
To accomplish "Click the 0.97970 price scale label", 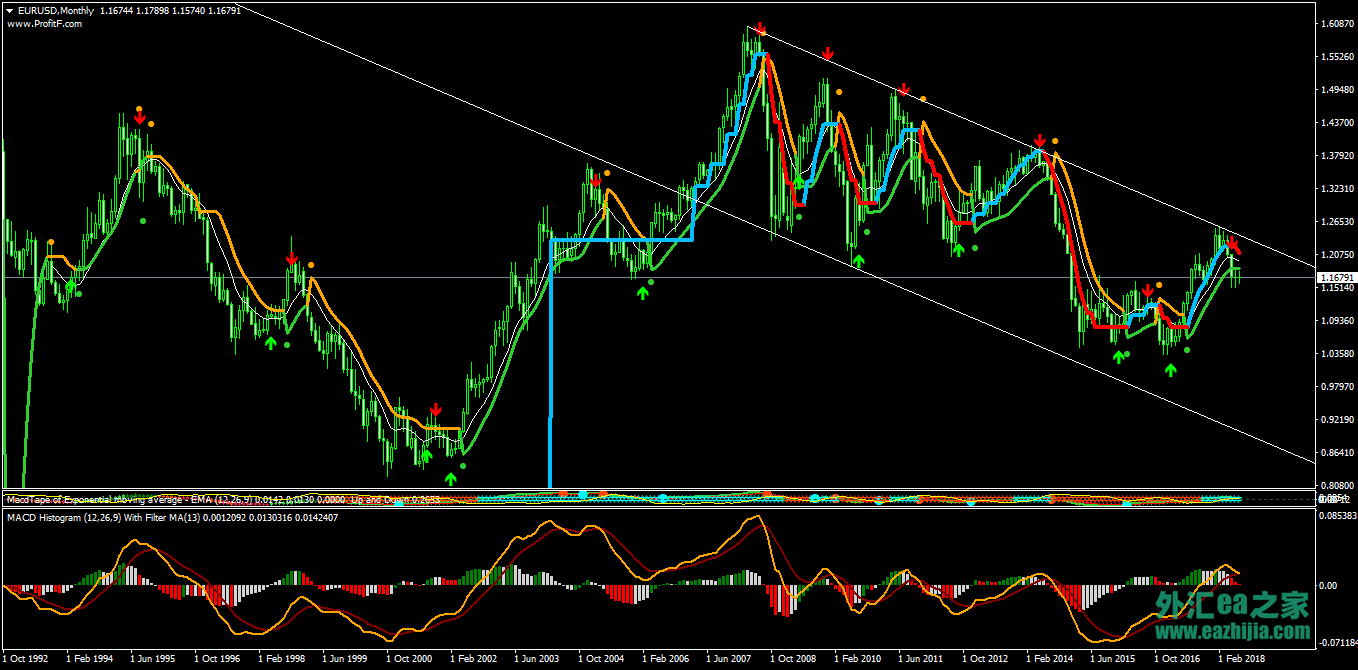I will pyautogui.click(x=1336, y=387).
